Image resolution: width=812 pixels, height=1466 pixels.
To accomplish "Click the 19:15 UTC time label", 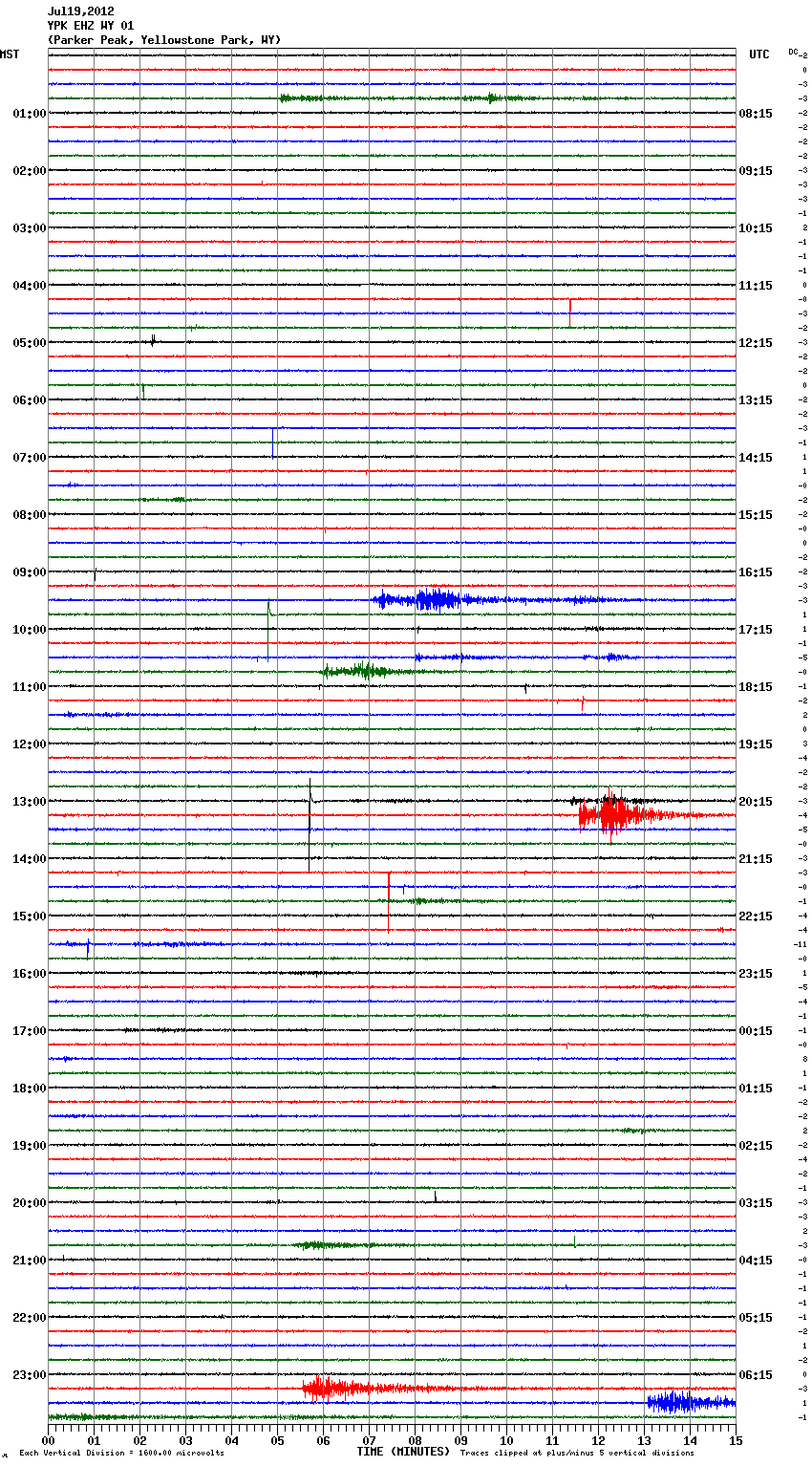I will pyautogui.click(x=756, y=744).
